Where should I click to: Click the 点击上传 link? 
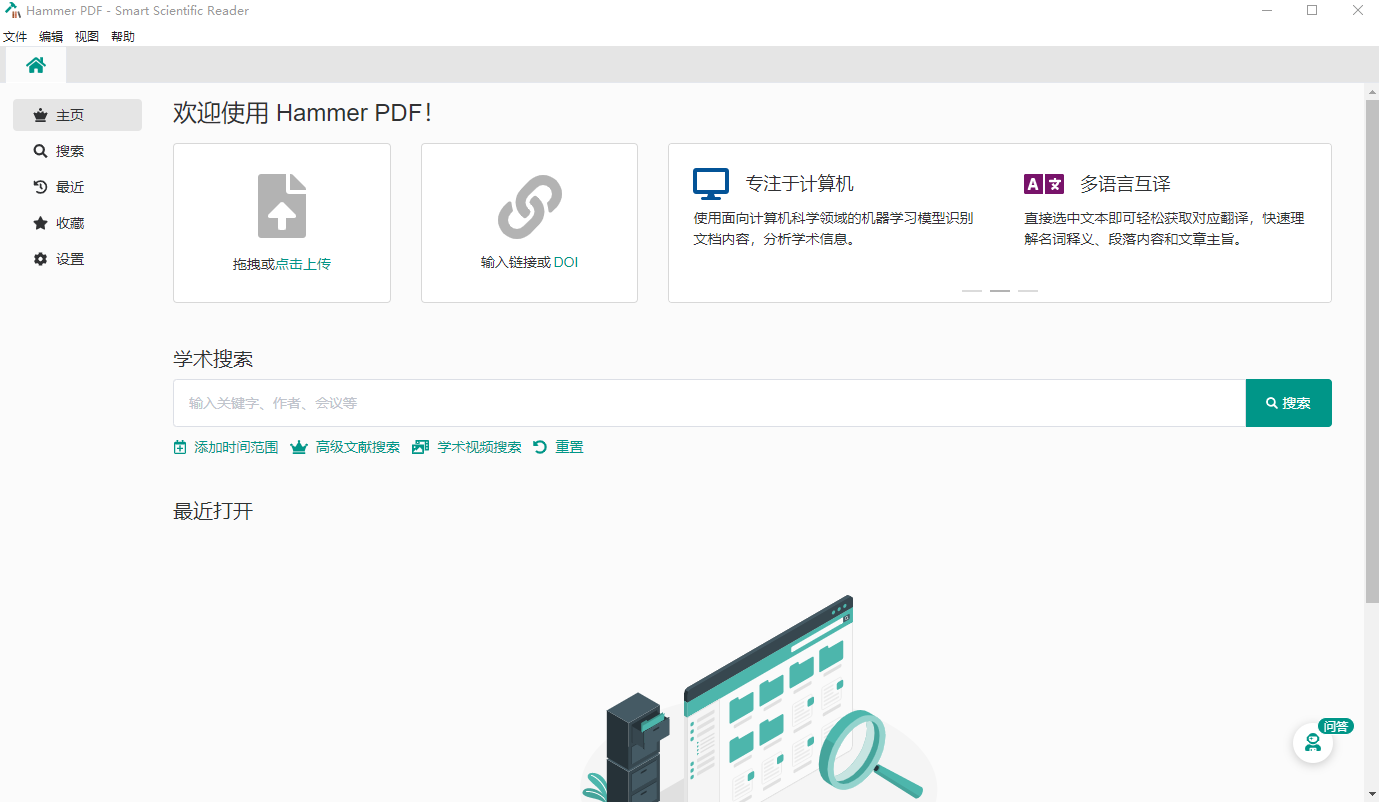303,265
